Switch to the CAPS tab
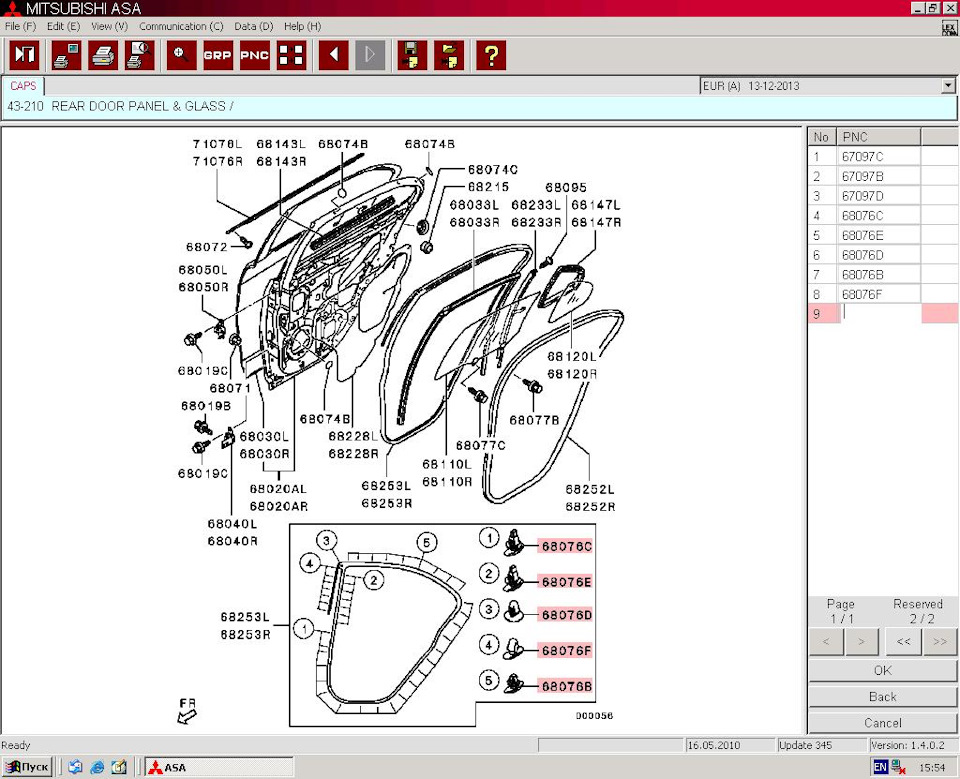 23,86
